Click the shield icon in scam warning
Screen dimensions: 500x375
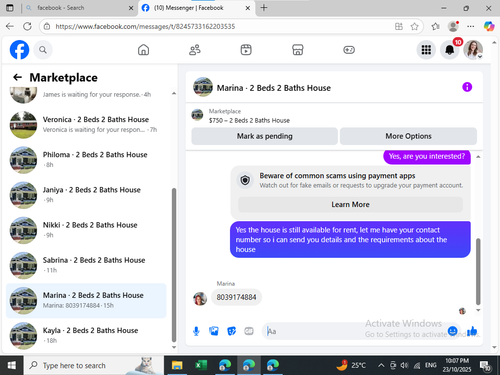[x=245, y=180]
